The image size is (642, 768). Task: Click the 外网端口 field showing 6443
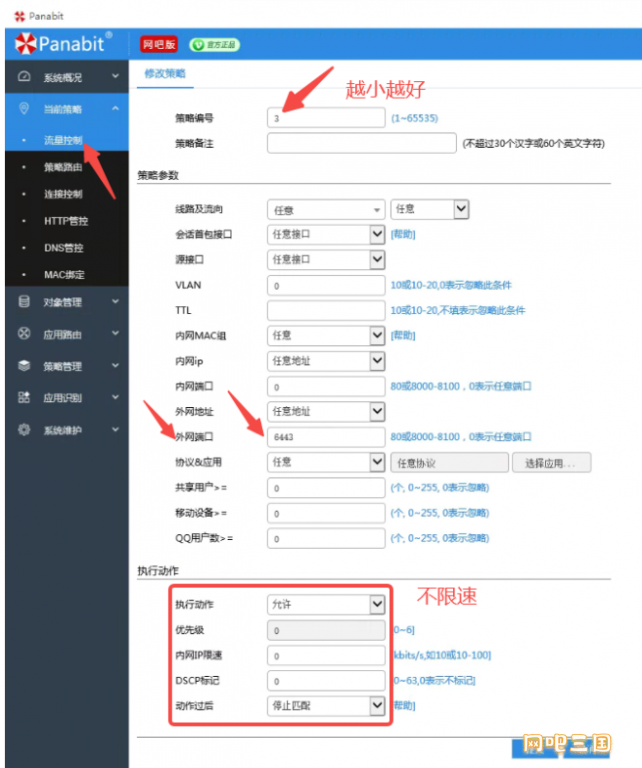click(326, 437)
